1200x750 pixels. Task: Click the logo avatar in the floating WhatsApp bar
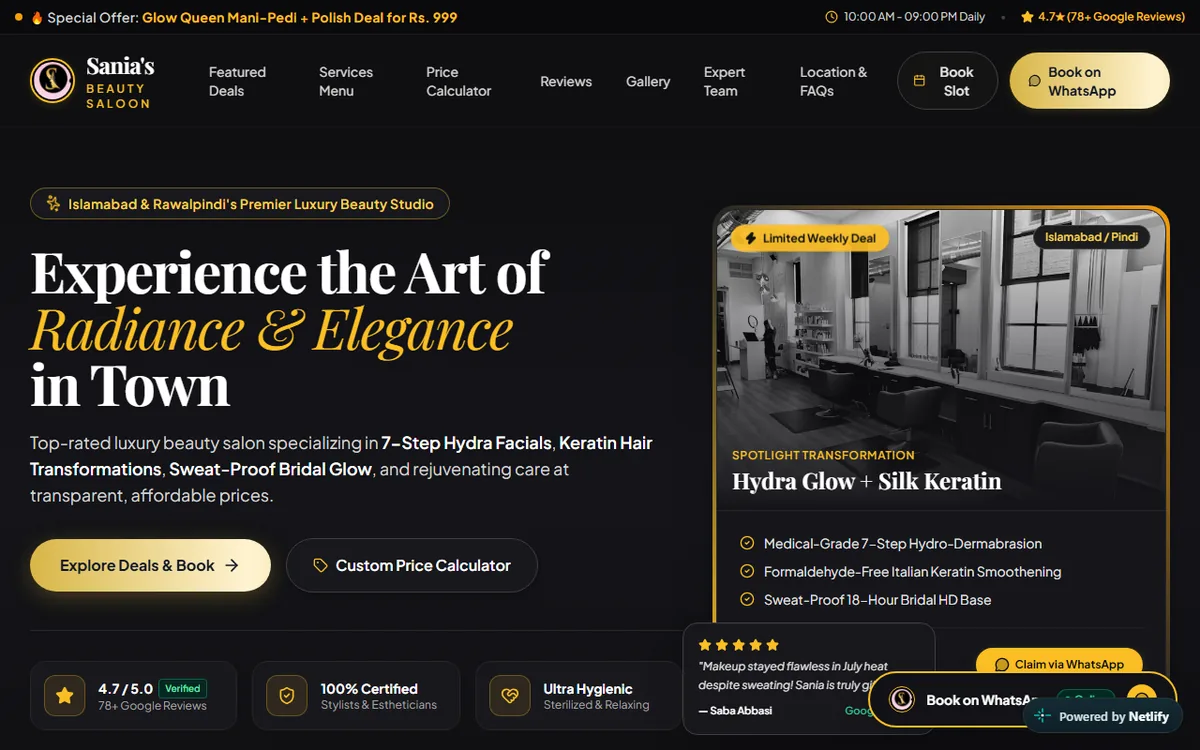click(x=903, y=700)
